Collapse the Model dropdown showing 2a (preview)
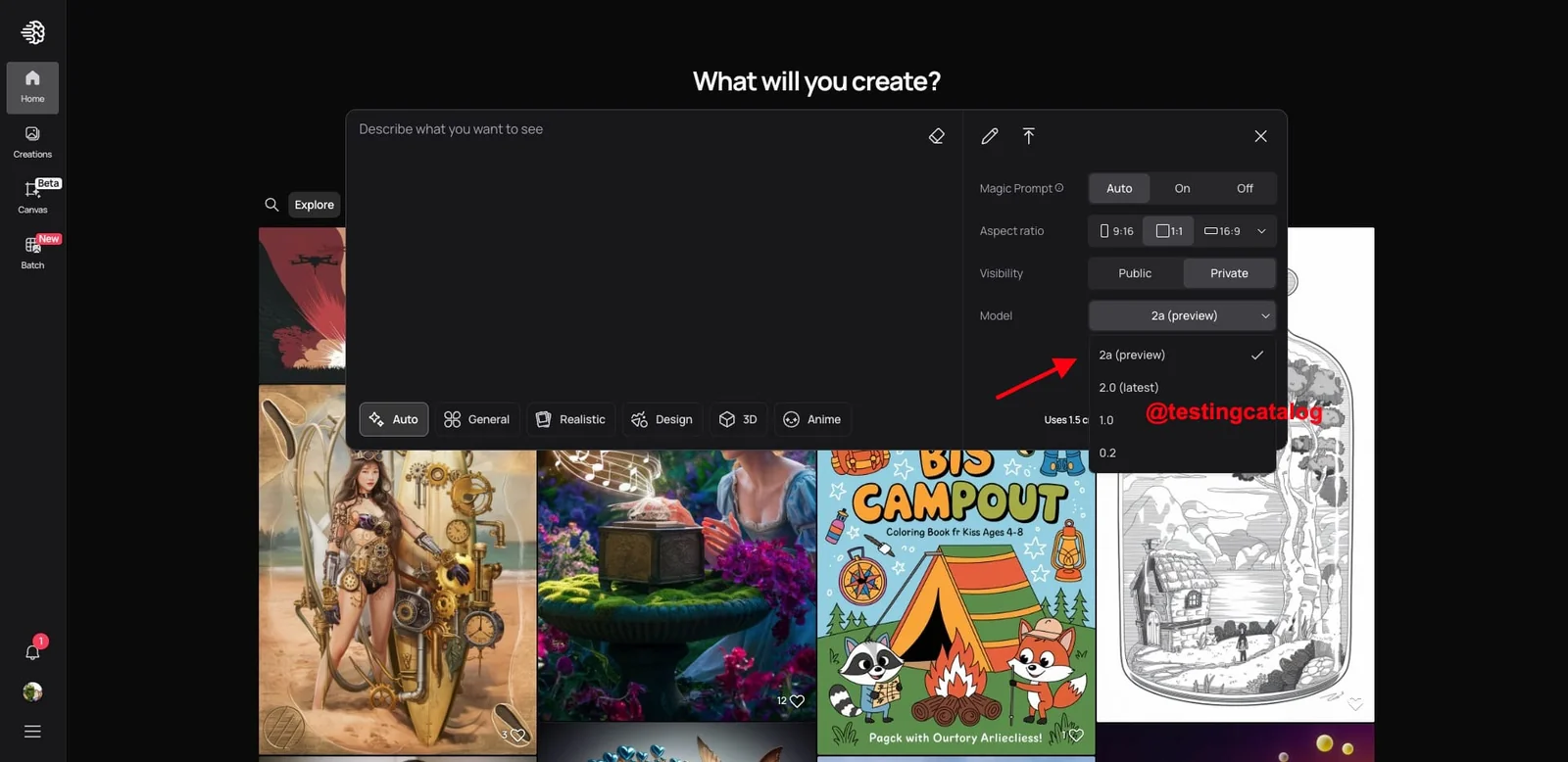1568x762 pixels. [1182, 315]
